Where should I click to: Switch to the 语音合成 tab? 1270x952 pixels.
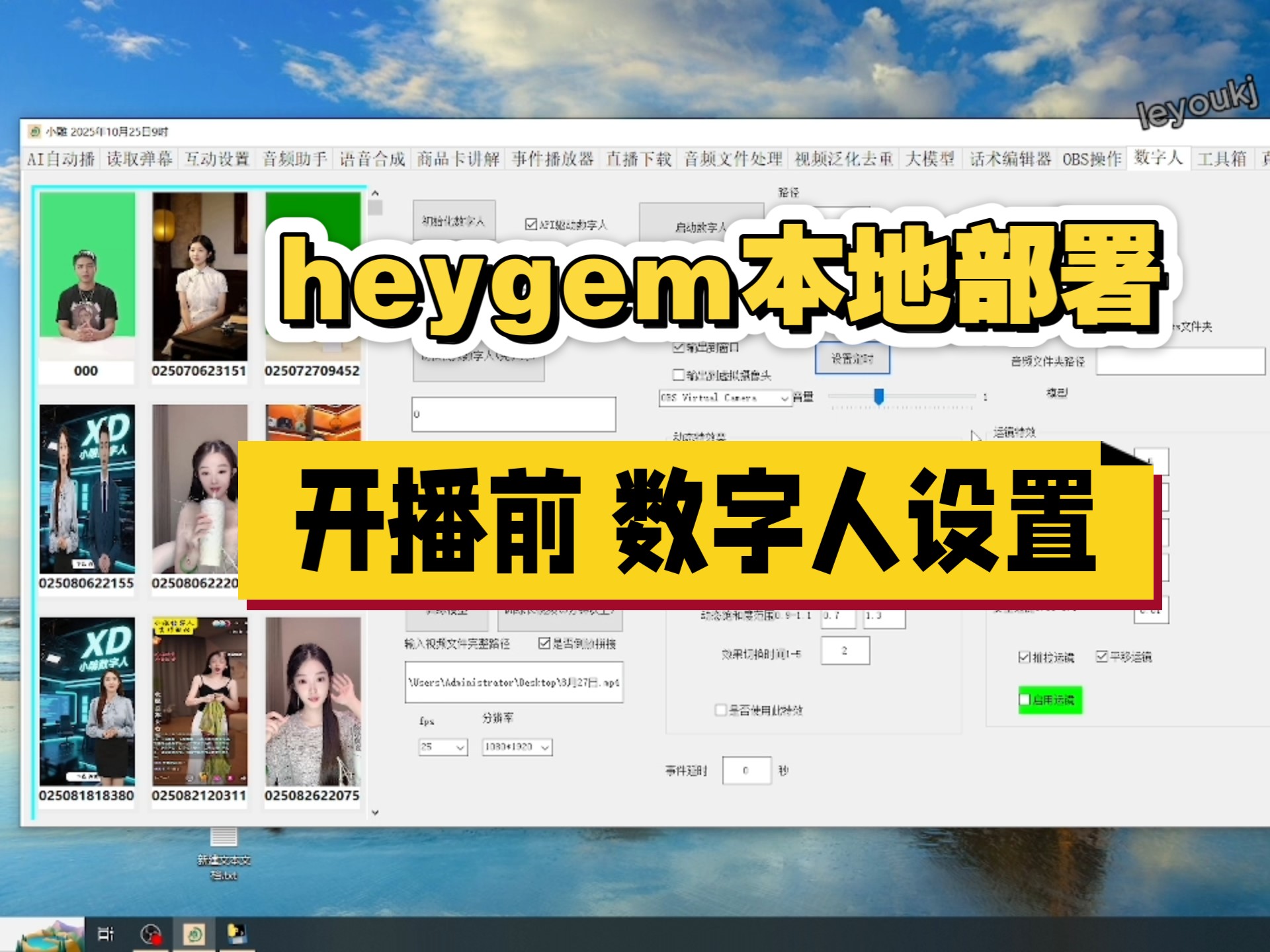[372, 159]
